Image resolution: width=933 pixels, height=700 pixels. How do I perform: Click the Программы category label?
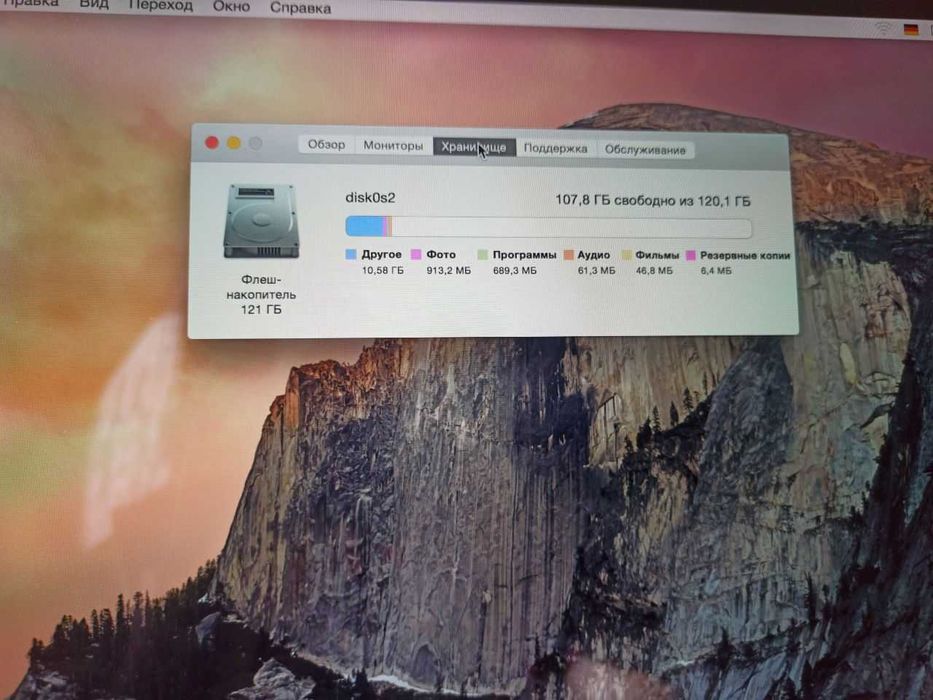click(x=524, y=255)
